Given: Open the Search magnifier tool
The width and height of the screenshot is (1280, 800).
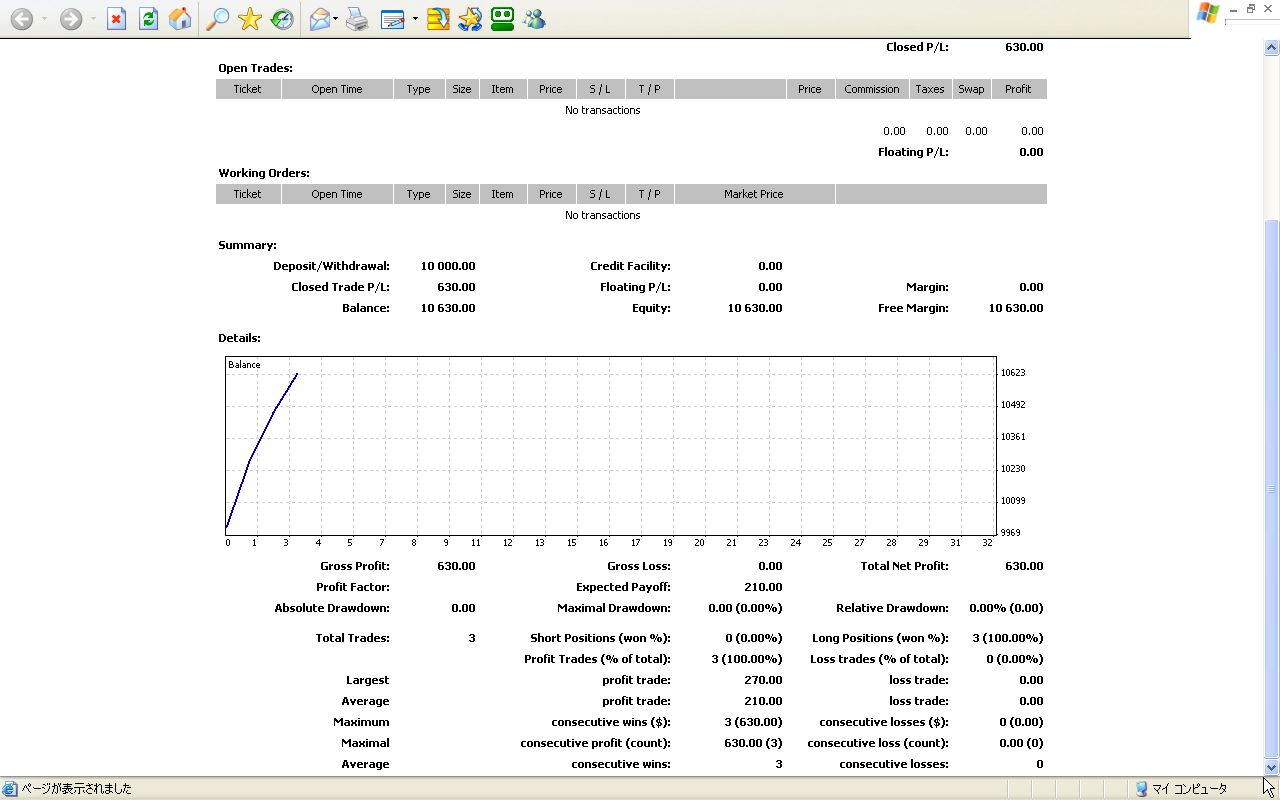Looking at the screenshot, I should tap(217, 19).
